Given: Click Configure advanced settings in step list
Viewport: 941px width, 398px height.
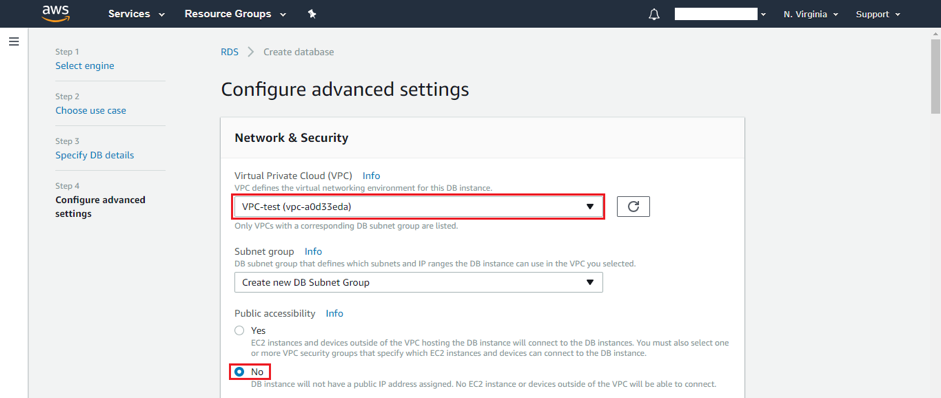Looking at the screenshot, I should coord(100,207).
